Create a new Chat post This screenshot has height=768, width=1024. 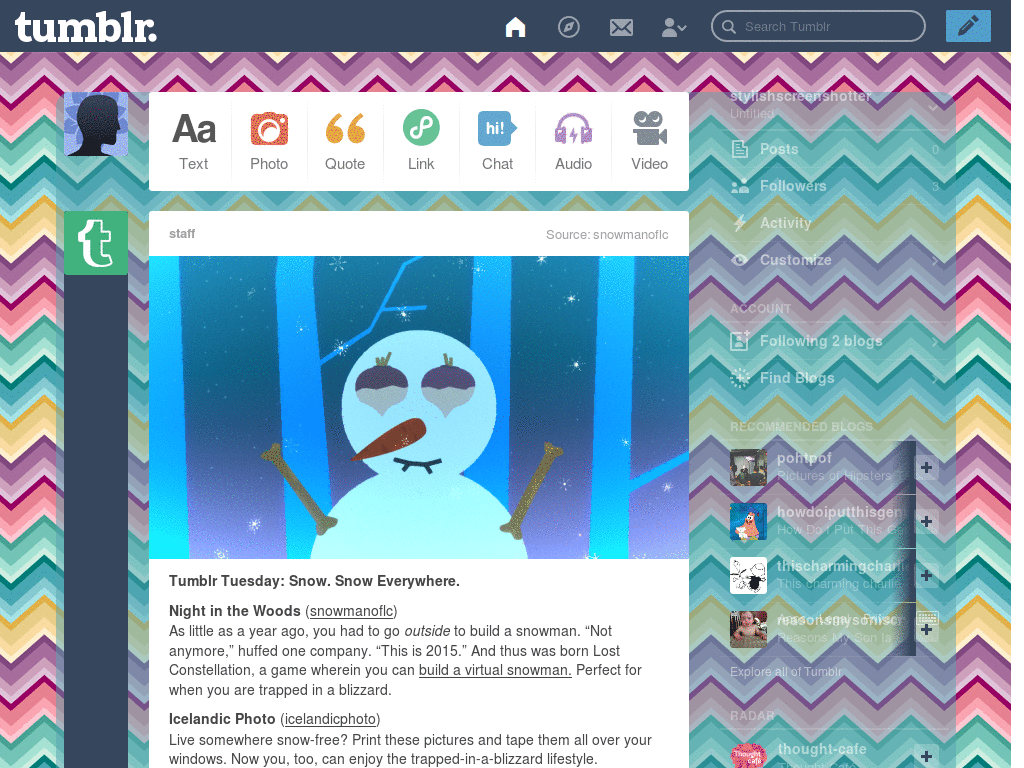click(x=497, y=141)
